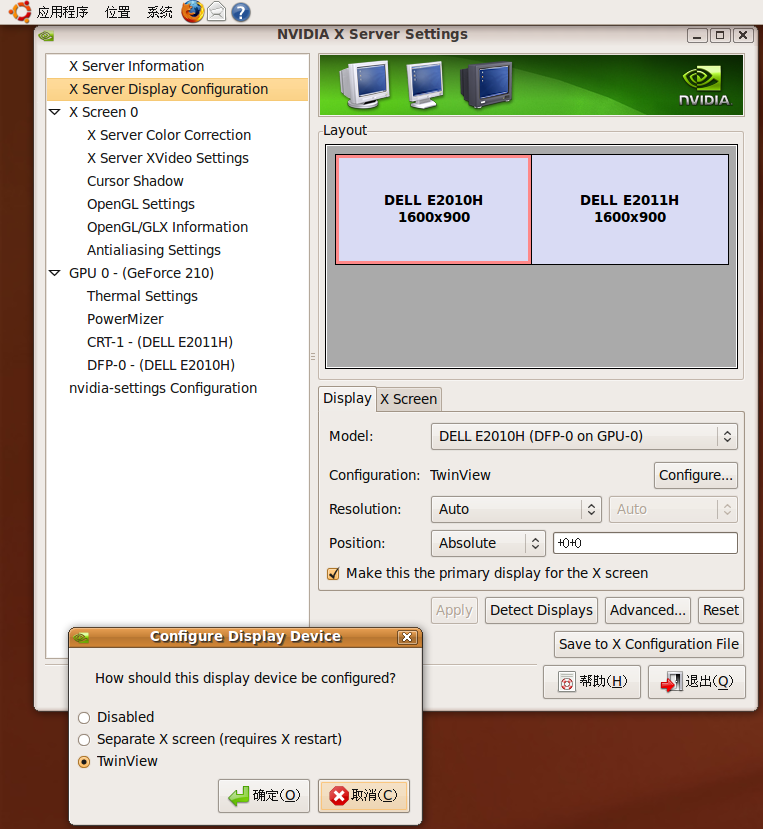
Task: Select the TwinView radio option
Action: (x=84, y=762)
